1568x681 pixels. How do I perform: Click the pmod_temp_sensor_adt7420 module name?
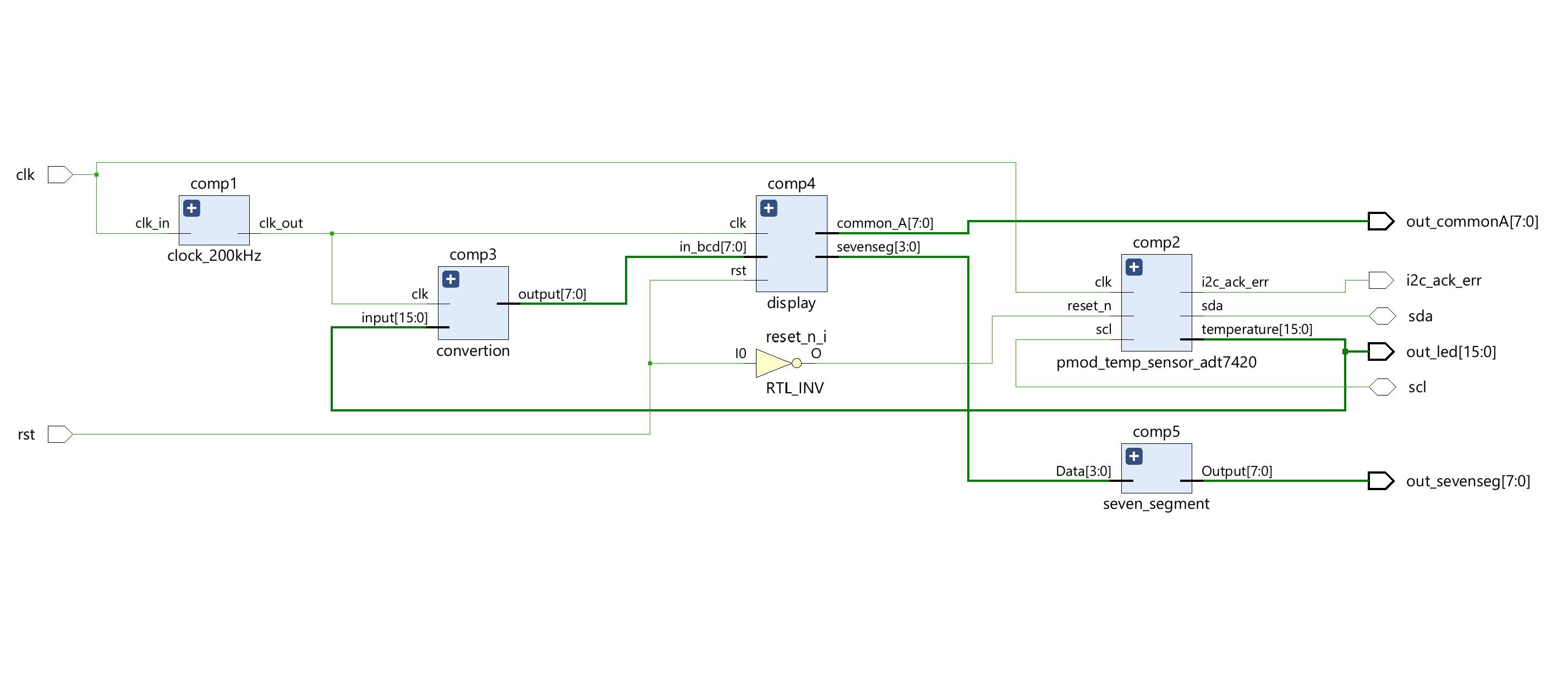pos(1156,363)
